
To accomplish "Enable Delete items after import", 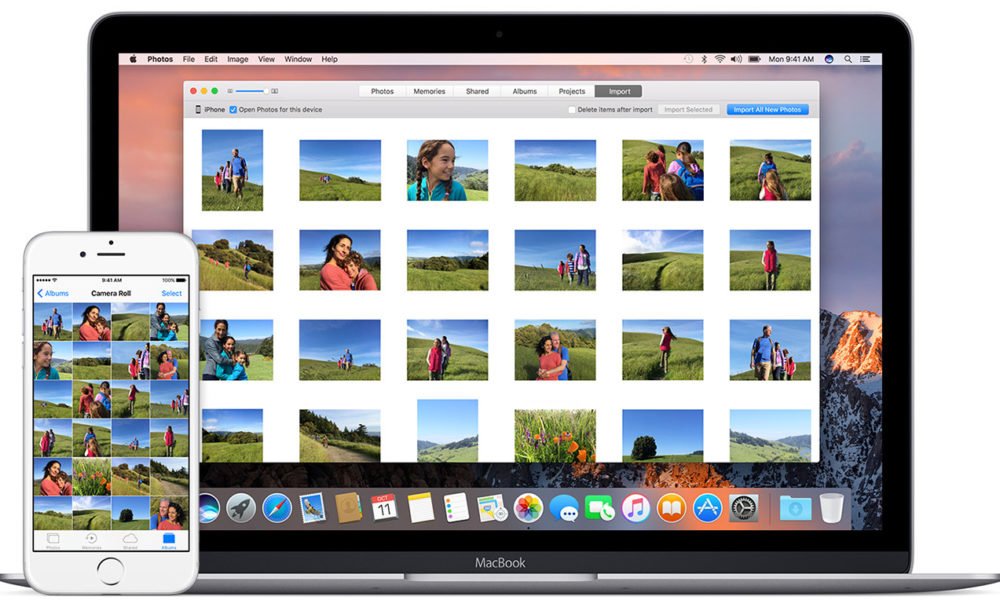I will pyautogui.click(x=572, y=109).
